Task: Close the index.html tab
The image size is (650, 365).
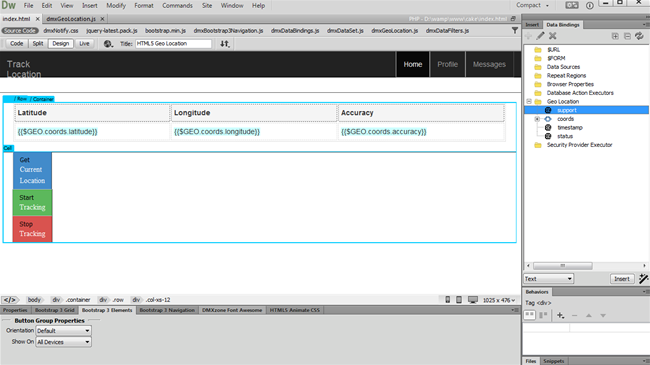Action: point(37,19)
